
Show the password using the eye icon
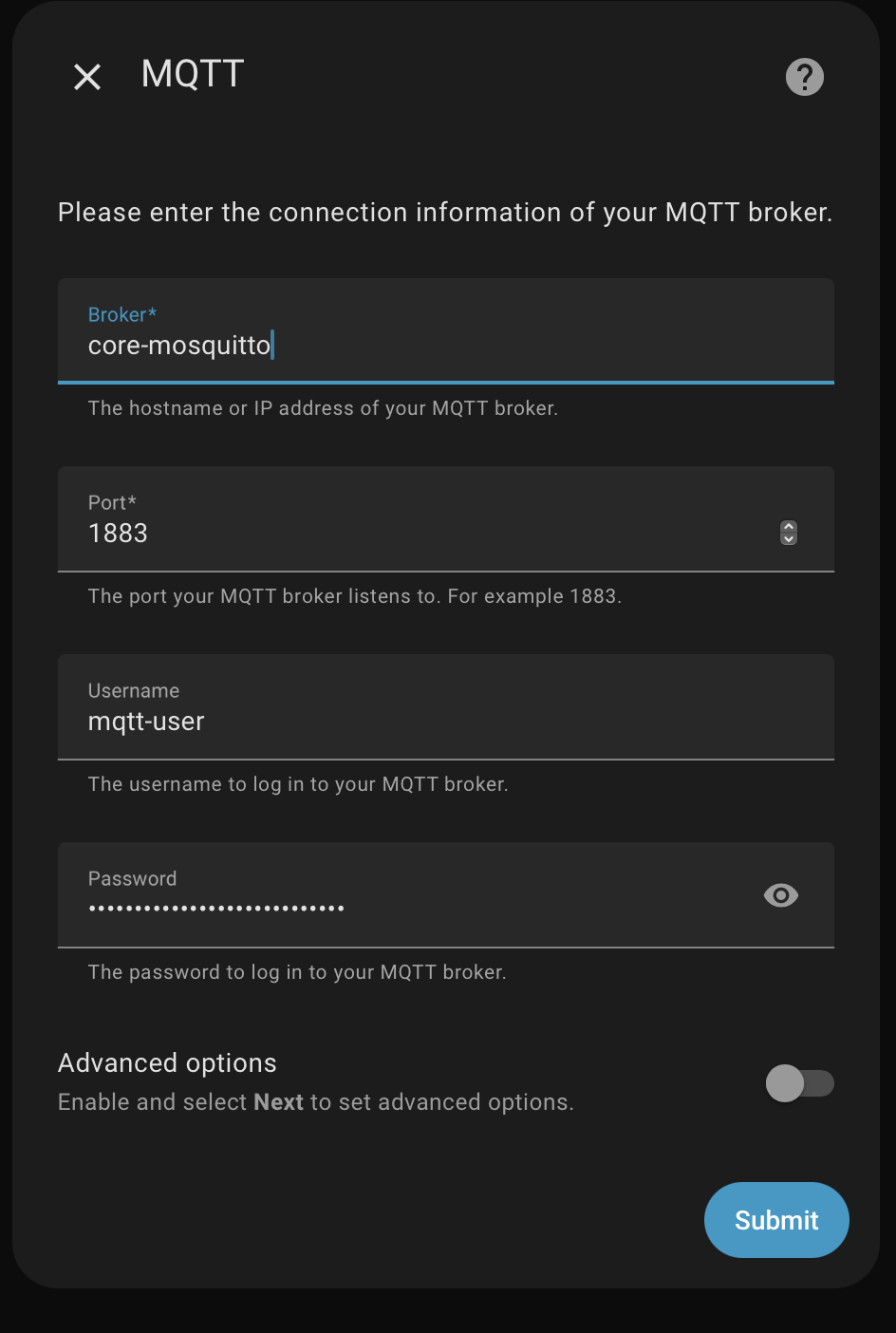click(x=780, y=895)
